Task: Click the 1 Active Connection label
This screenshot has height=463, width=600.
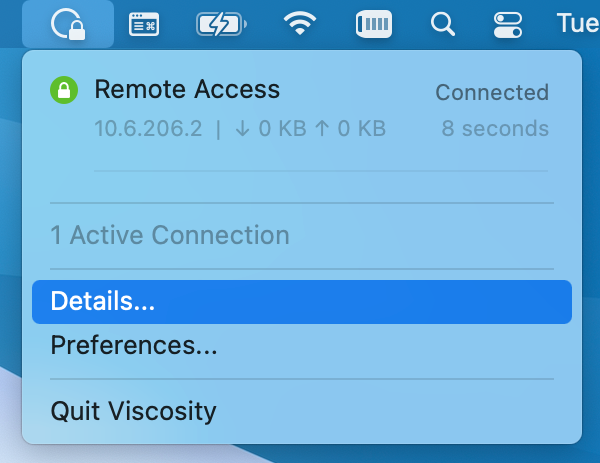Action: click(169, 236)
